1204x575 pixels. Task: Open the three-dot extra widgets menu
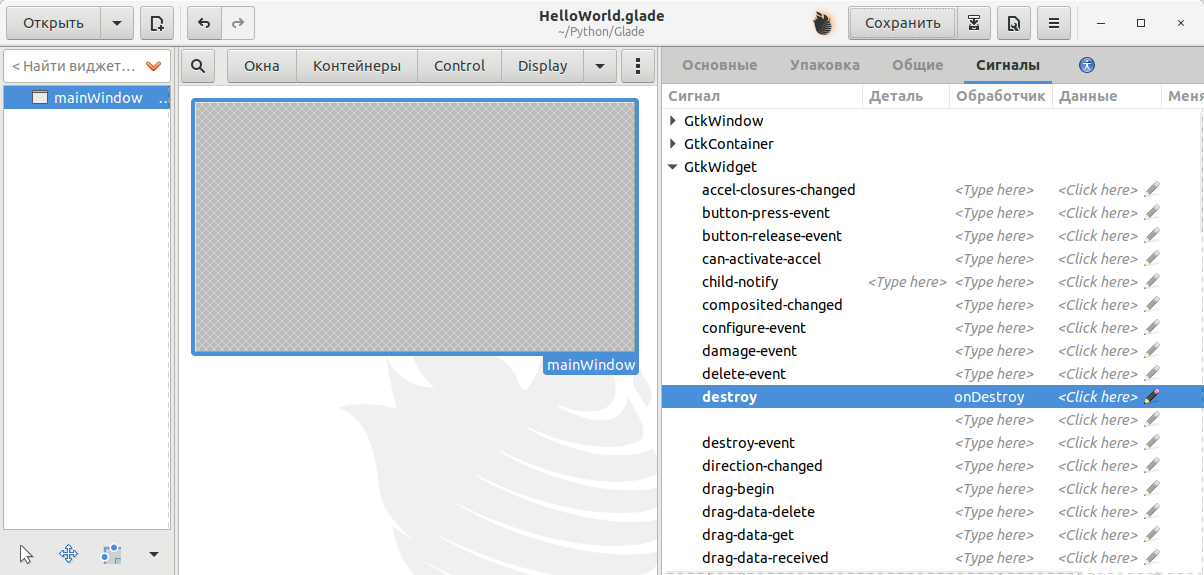(x=638, y=66)
